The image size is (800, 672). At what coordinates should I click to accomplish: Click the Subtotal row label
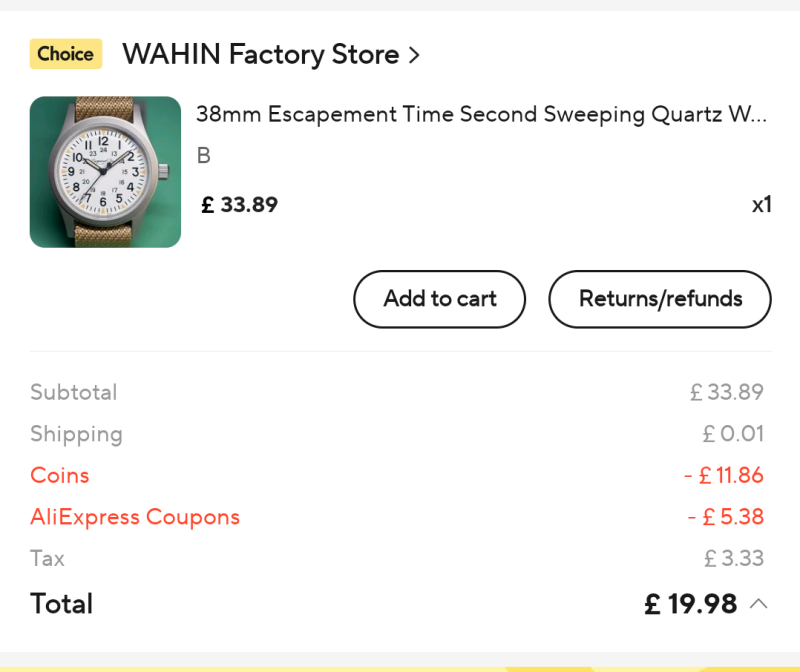[x=73, y=392]
